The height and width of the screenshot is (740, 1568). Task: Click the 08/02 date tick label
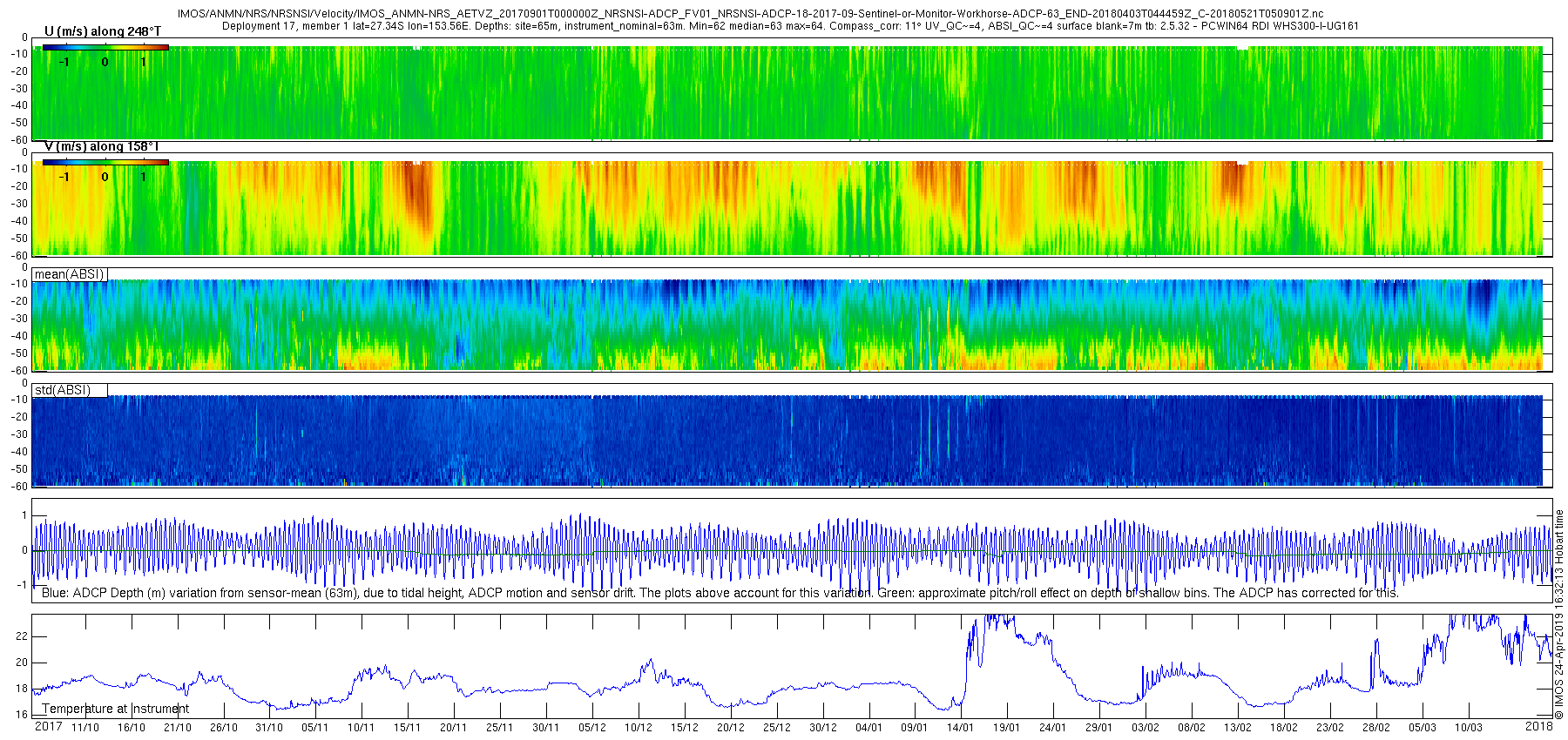[1192, 728]
